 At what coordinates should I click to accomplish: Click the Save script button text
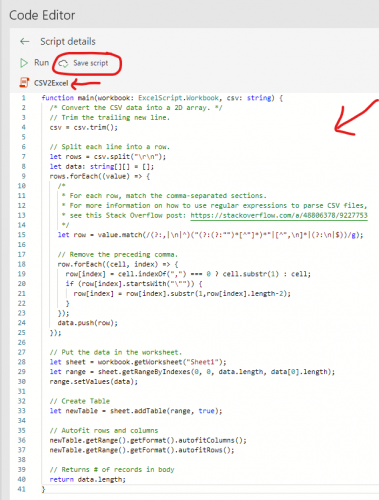(91, 63)
